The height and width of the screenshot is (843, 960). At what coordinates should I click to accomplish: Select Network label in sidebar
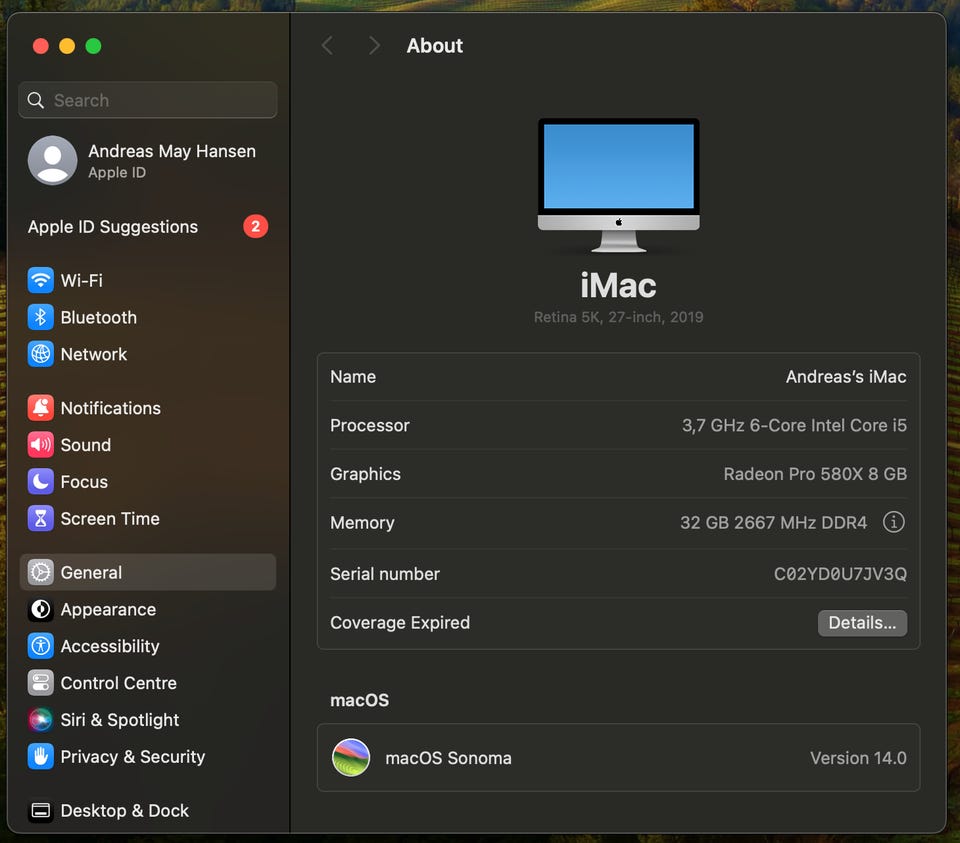click(94, 354)
